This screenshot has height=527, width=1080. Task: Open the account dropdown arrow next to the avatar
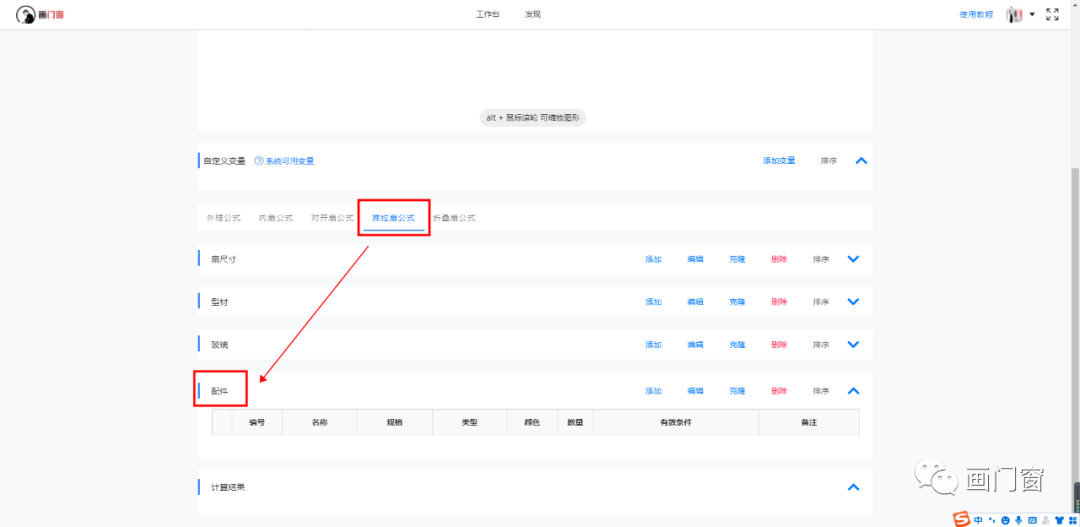pos(1032,14)
